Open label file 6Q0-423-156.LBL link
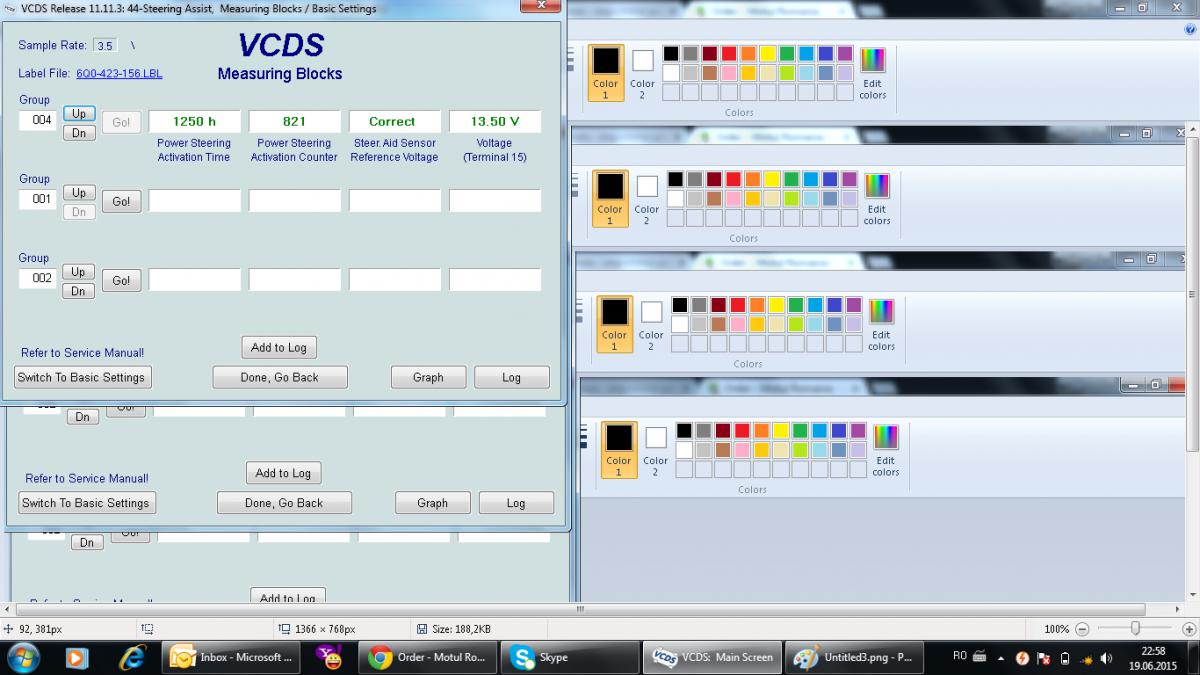Screen dimensions: 1200x675 pos(119,74)
